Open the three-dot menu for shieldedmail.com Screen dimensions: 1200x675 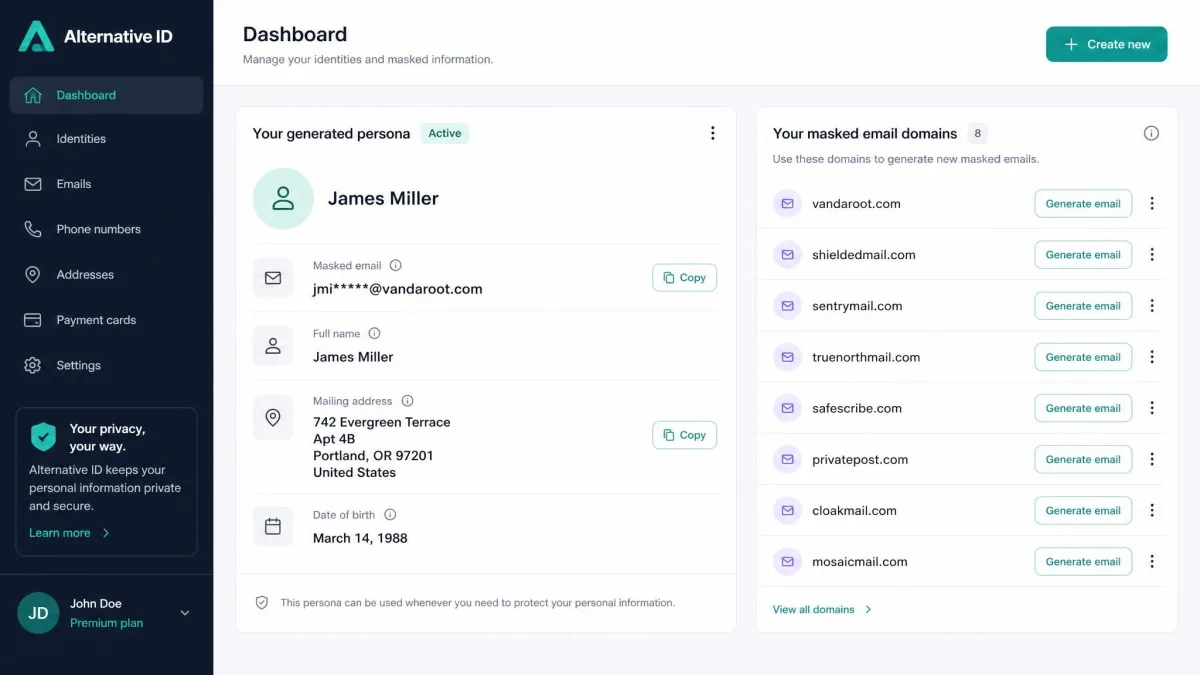tap(1152, 254)
